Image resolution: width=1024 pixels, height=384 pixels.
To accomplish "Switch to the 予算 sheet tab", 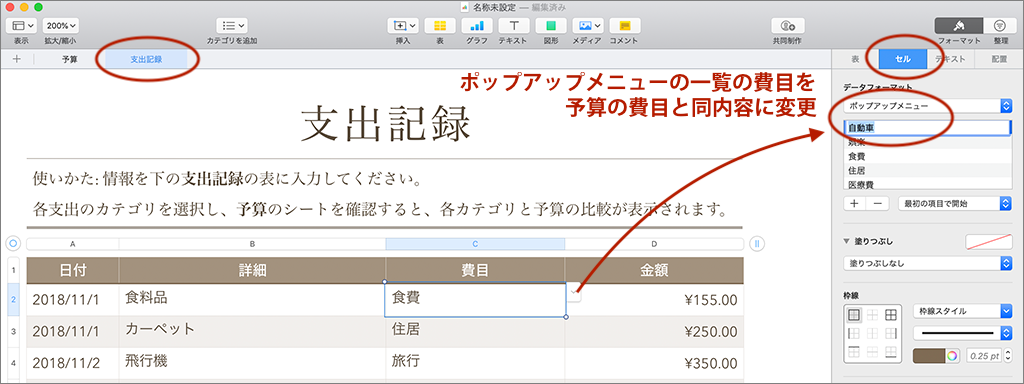I will pos(70,59).
